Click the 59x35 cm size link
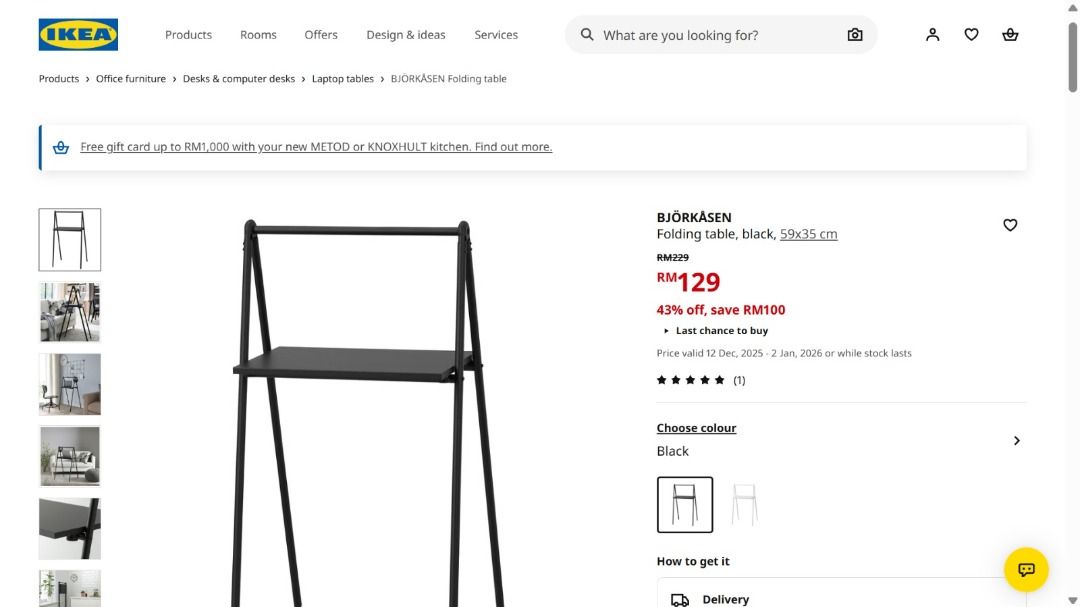This screenshot has height=607, width=1080. [808, 234]
